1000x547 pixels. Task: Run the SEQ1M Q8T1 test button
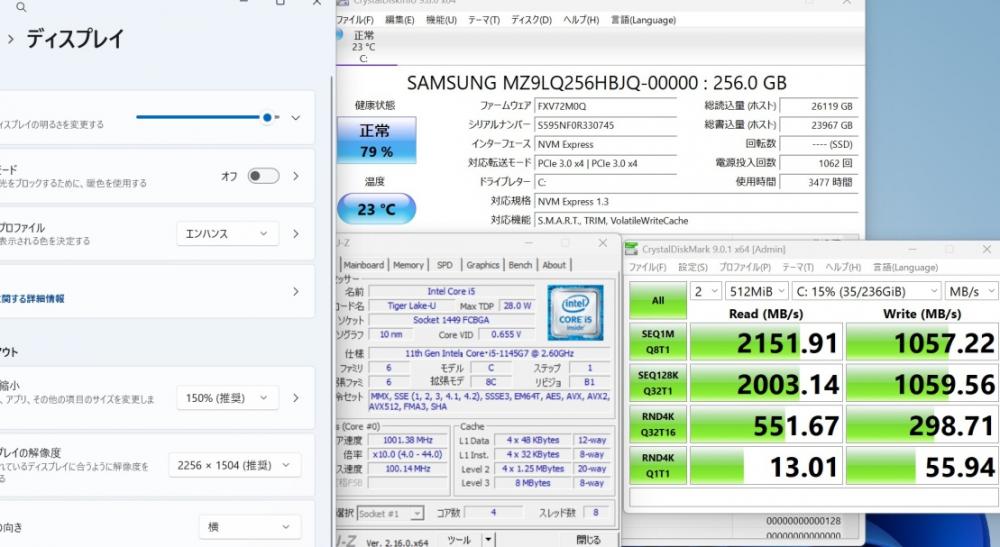[x=658, y=342]
